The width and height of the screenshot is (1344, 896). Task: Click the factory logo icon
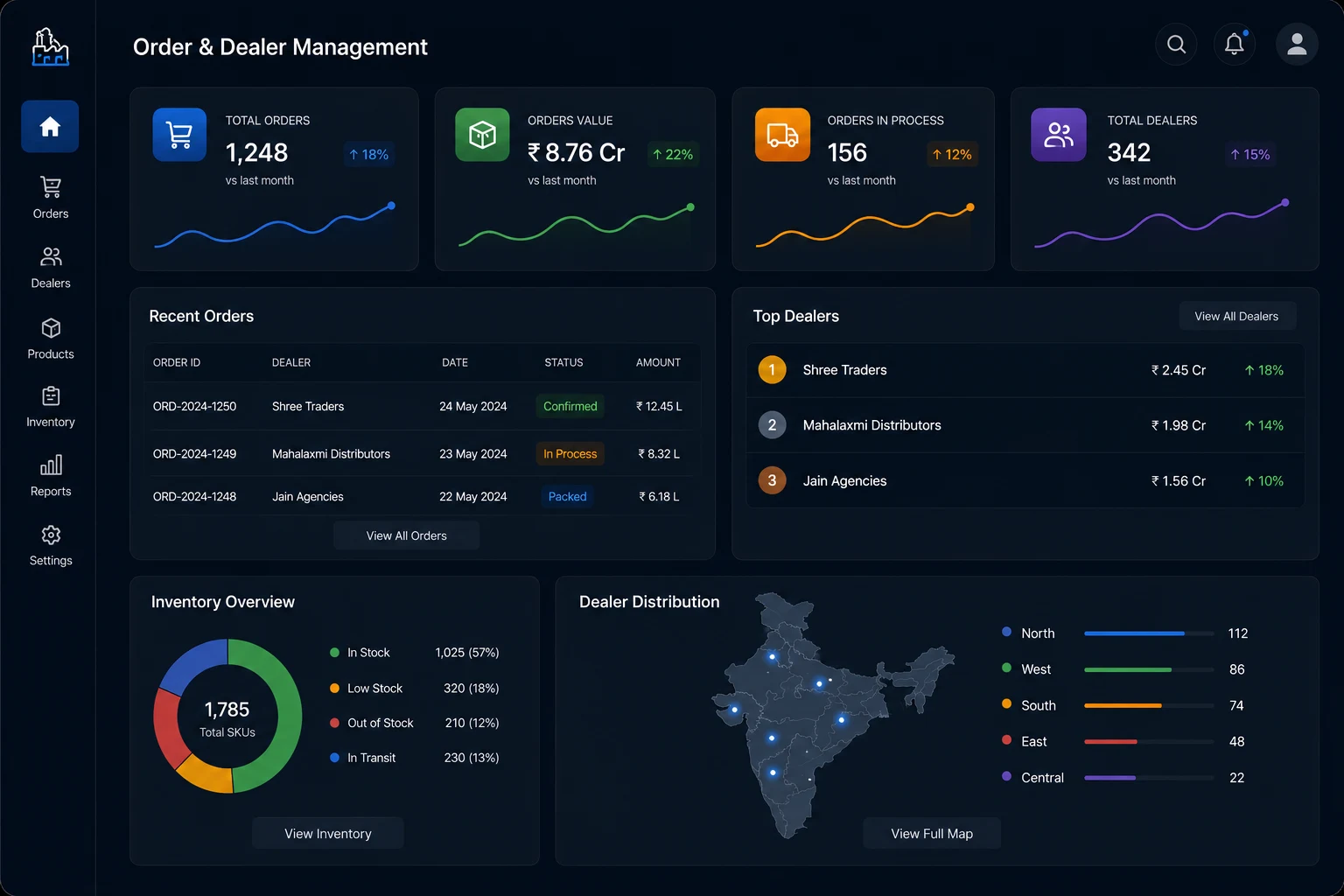click(x=51, y=46)
